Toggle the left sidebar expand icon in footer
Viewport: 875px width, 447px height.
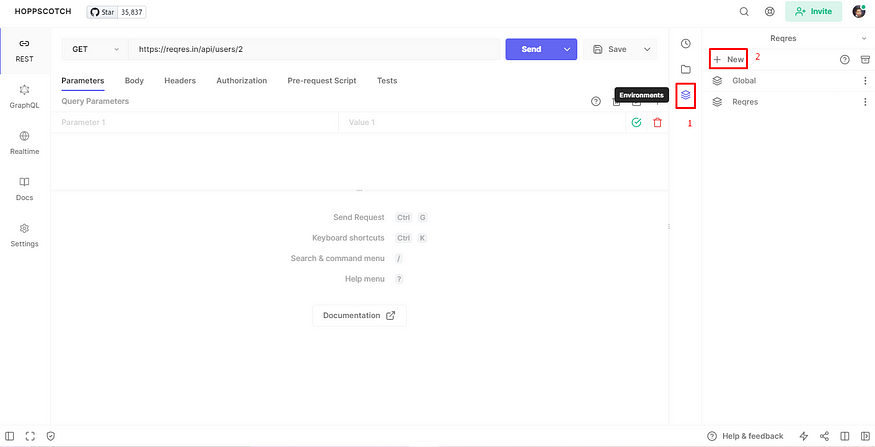tap(9, 436)
